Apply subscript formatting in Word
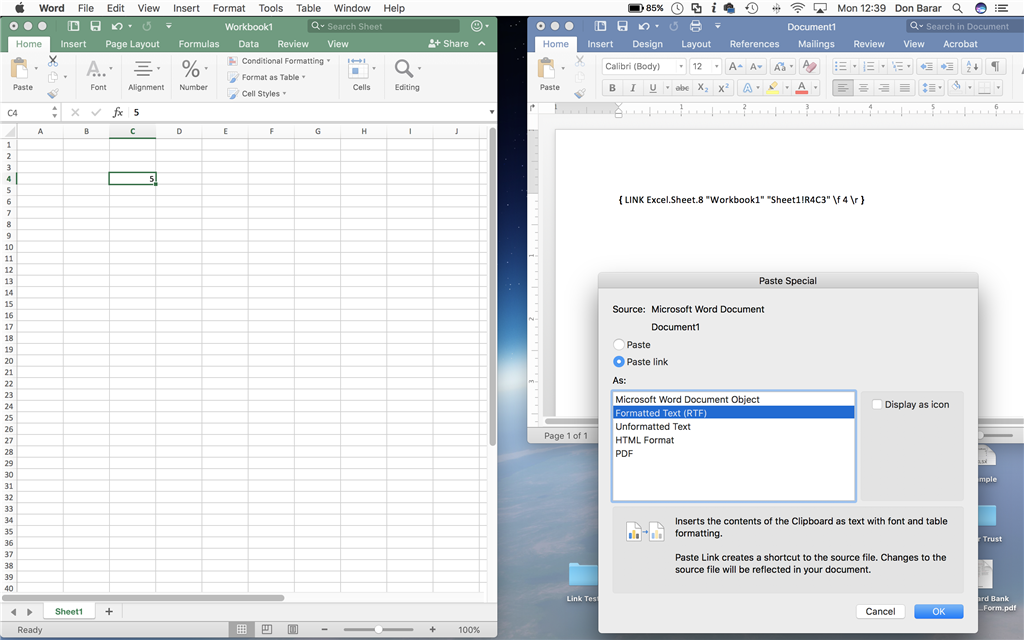The height and width of the screenshot is (640, 1024). [703, 88]
